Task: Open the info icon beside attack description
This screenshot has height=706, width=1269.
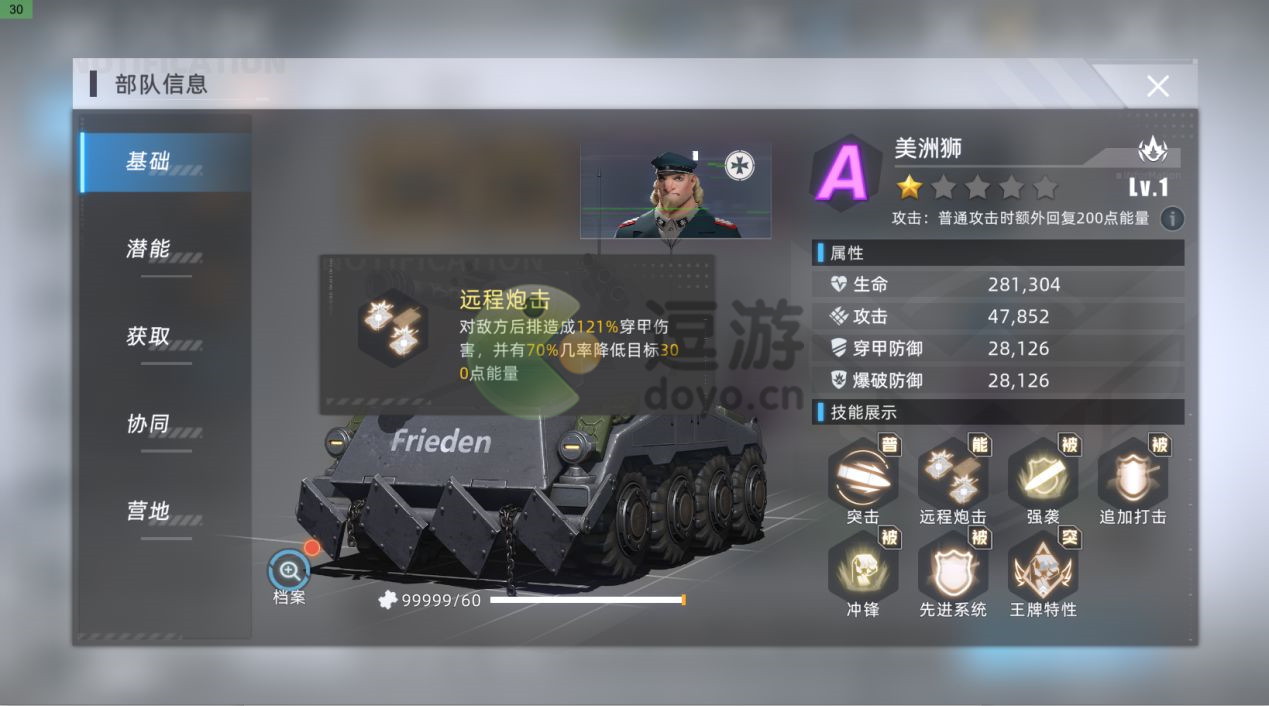Action: [1172, 218]
